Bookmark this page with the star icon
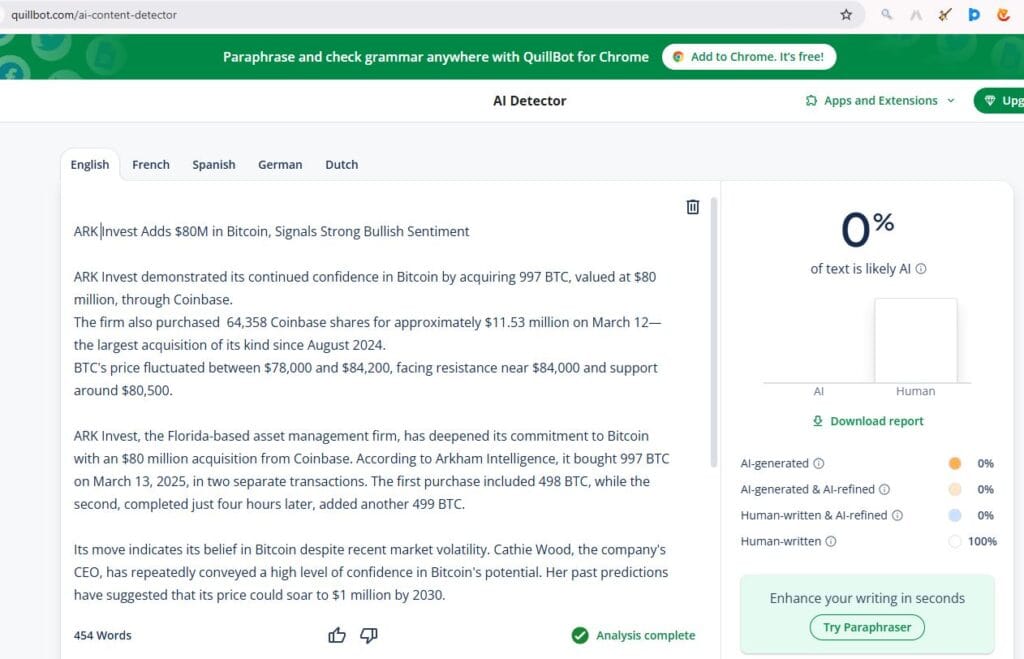This screenshot has width=1024, height=659. [x=846, y=14]
